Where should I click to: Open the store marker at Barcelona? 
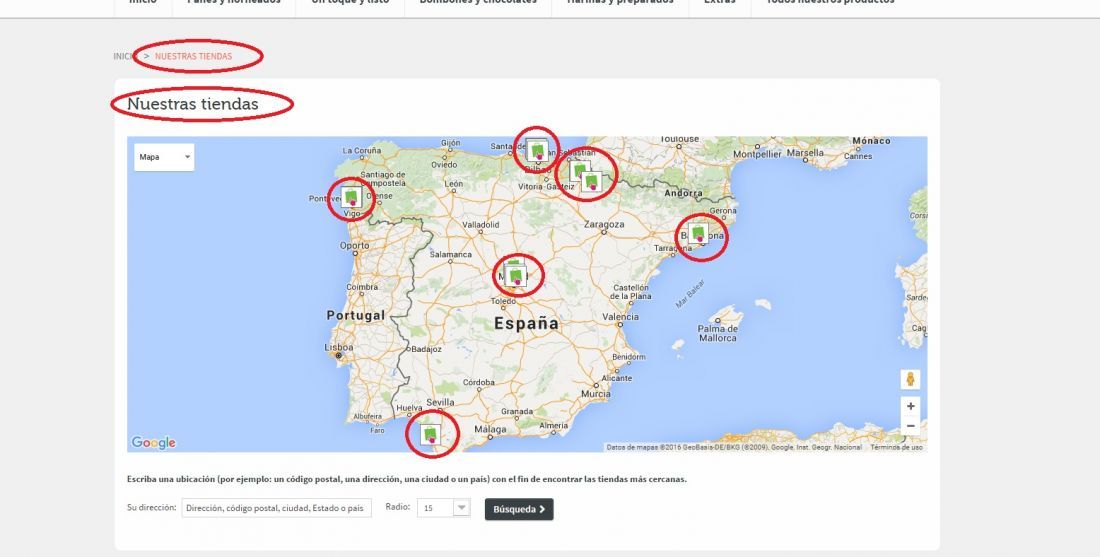[698, 234]
